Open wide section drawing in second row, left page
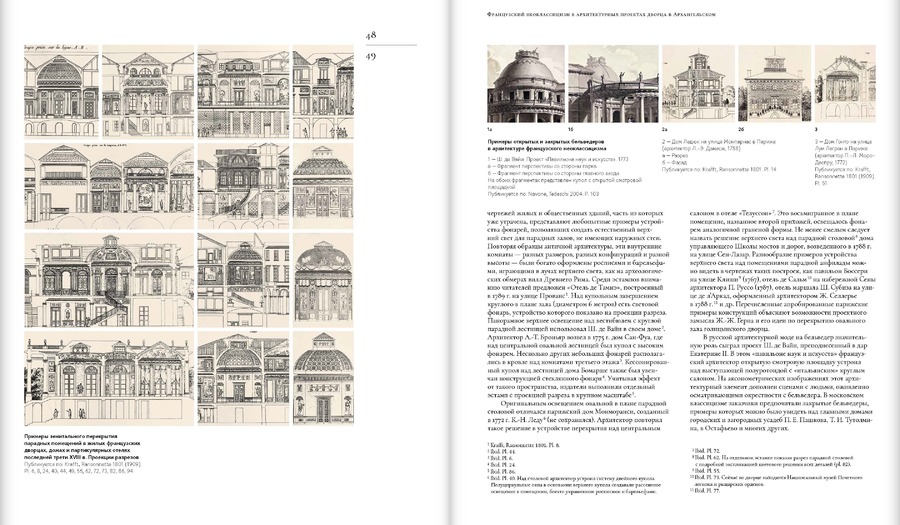The width and height of the screenshot is (900, 525). coord(109,184)
